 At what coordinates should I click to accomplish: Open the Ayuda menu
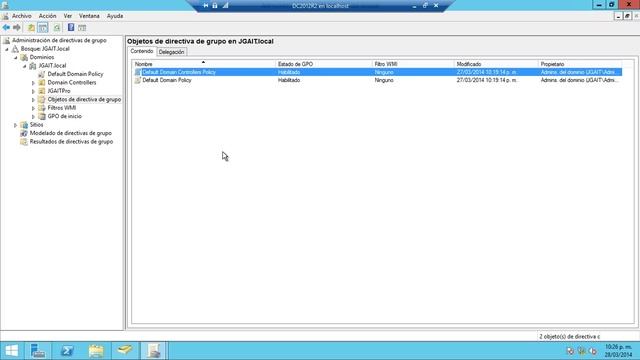point(115,16)
